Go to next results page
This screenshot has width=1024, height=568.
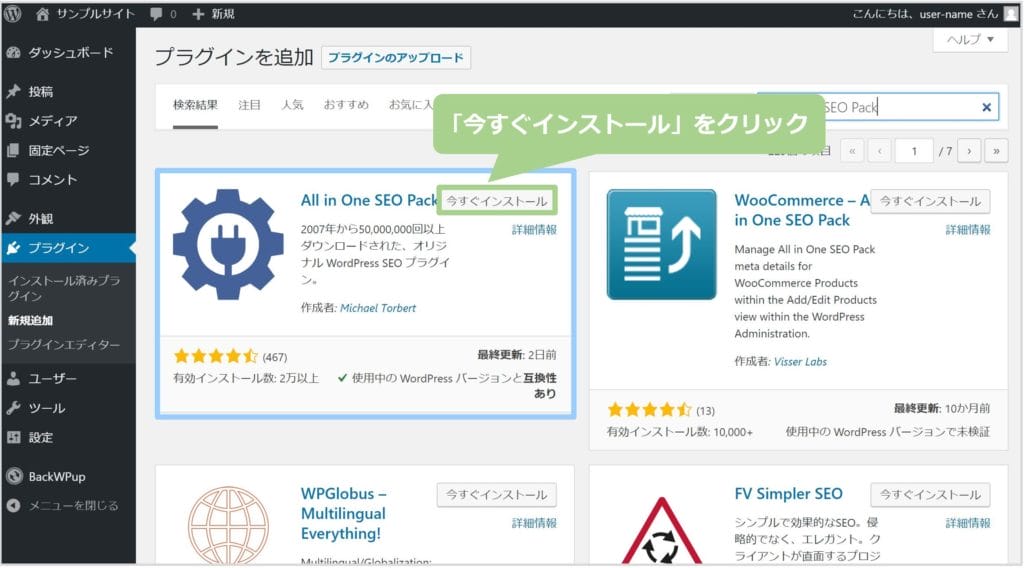point(969,151)
